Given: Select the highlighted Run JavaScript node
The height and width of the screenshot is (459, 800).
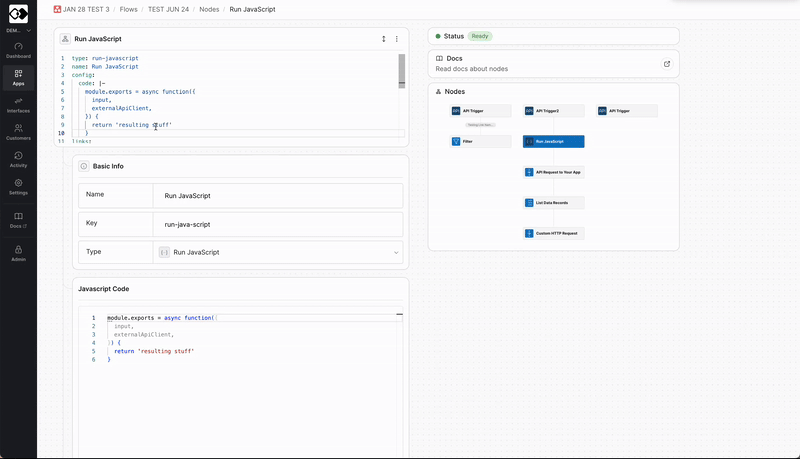Looking at the screenshot, I should point(554,141).
